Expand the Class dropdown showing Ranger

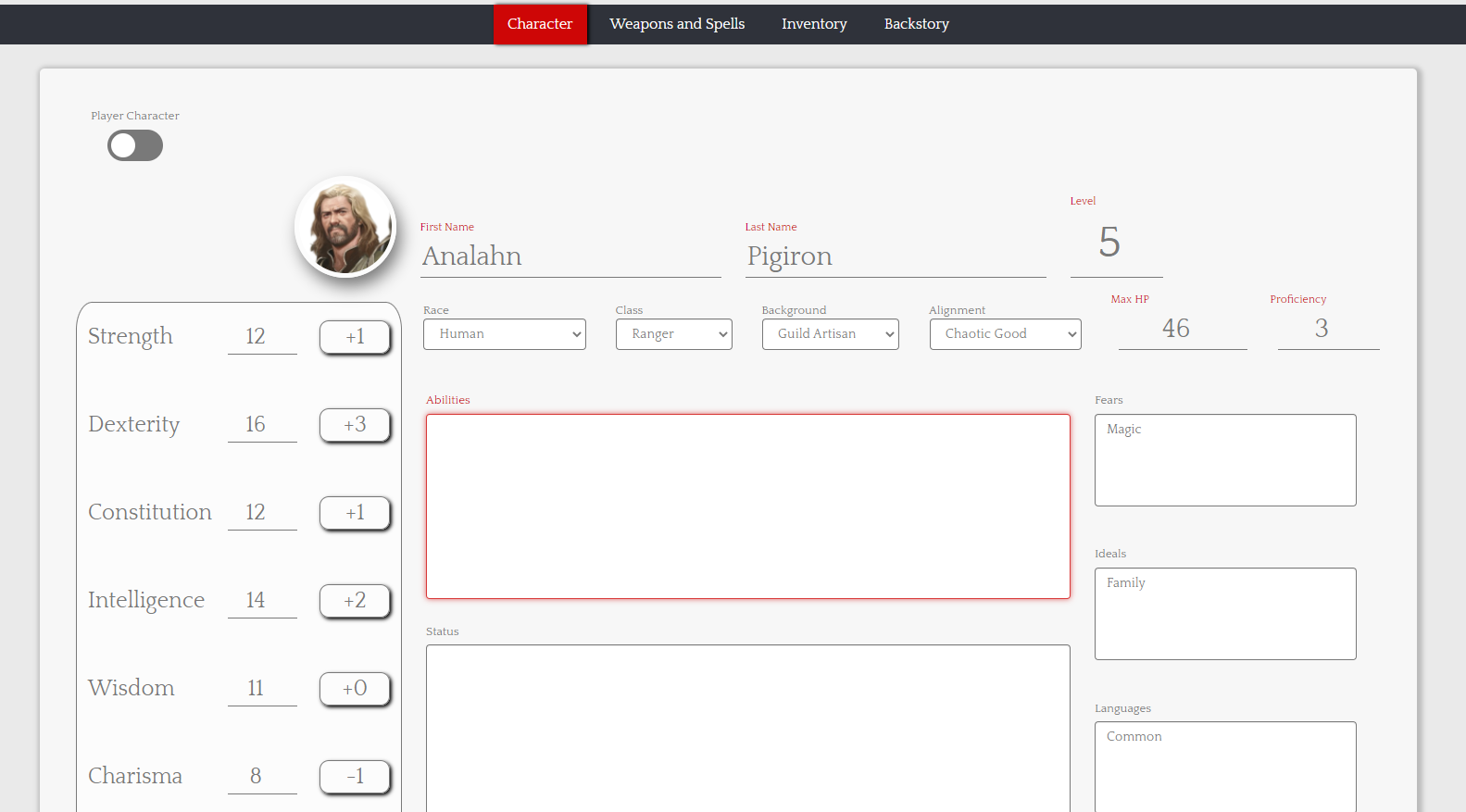tap(673, 334)
